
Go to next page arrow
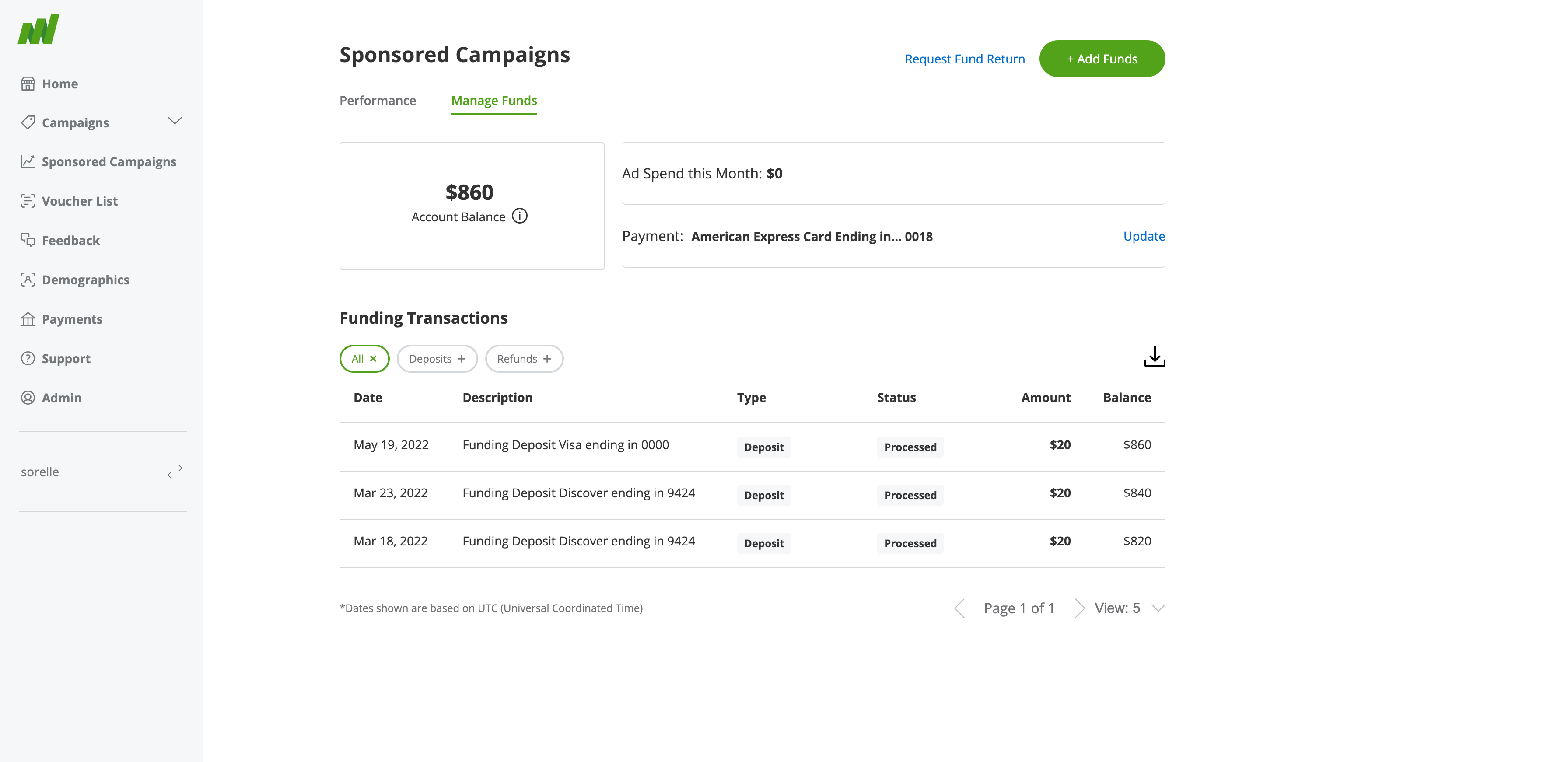tap(1079, 608)
